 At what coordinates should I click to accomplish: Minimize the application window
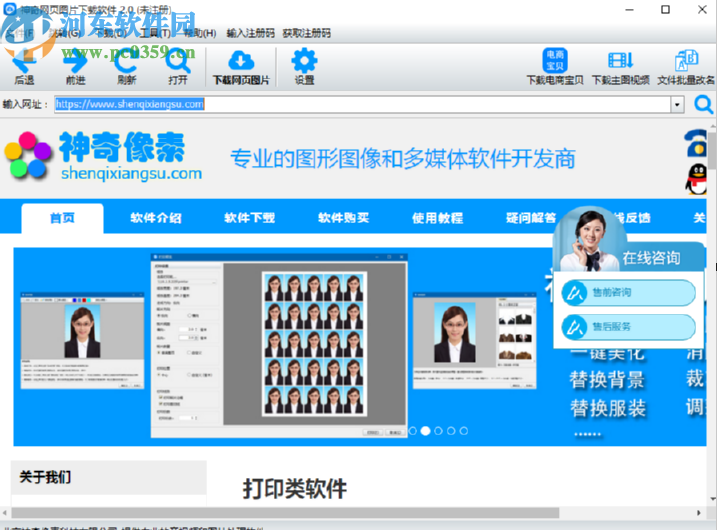pyautogui.click(x=630, y=10)
